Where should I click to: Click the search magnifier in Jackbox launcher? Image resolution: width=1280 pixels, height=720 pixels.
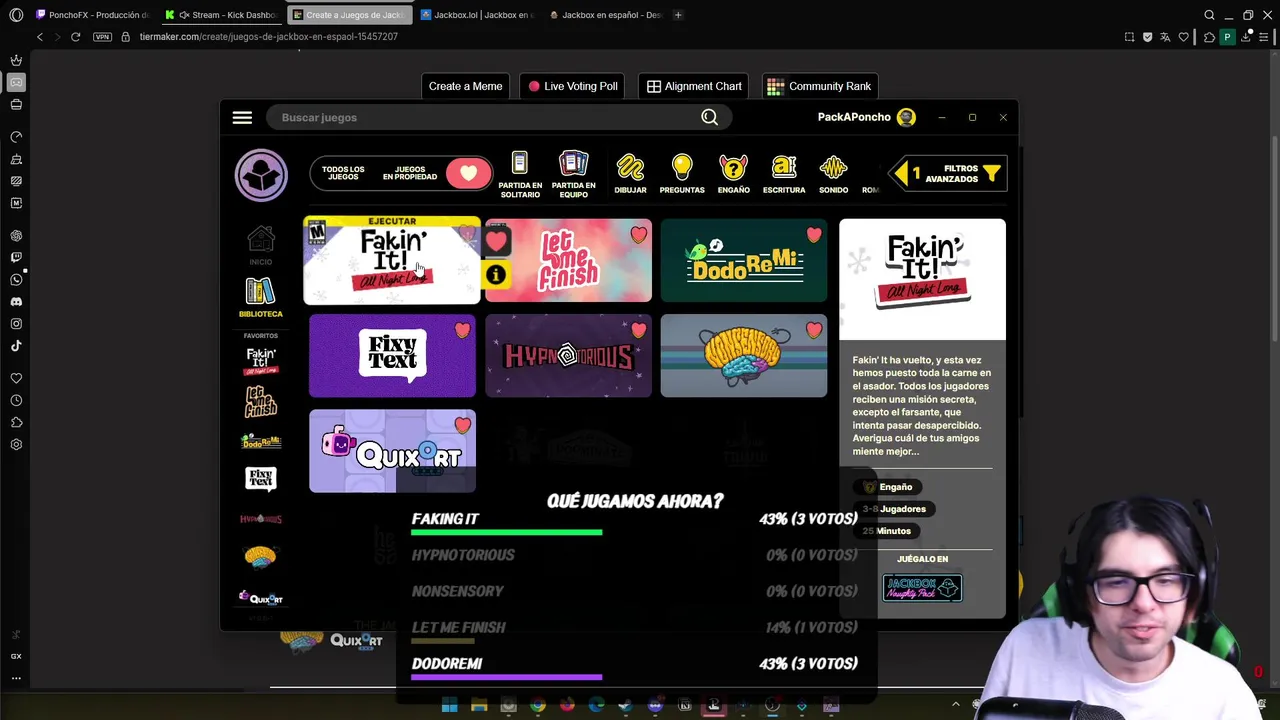pos(709,117)
